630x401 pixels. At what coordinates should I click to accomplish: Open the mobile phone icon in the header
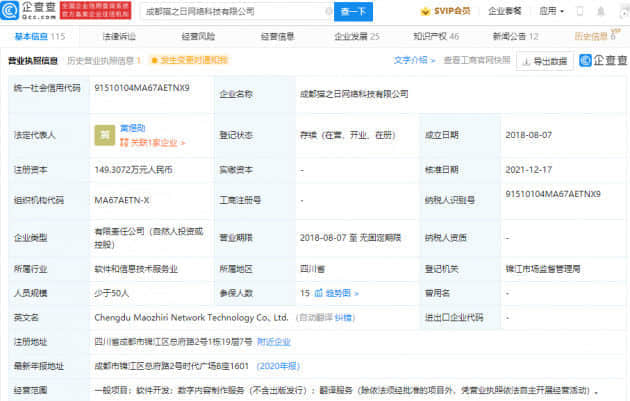[580, 11]
